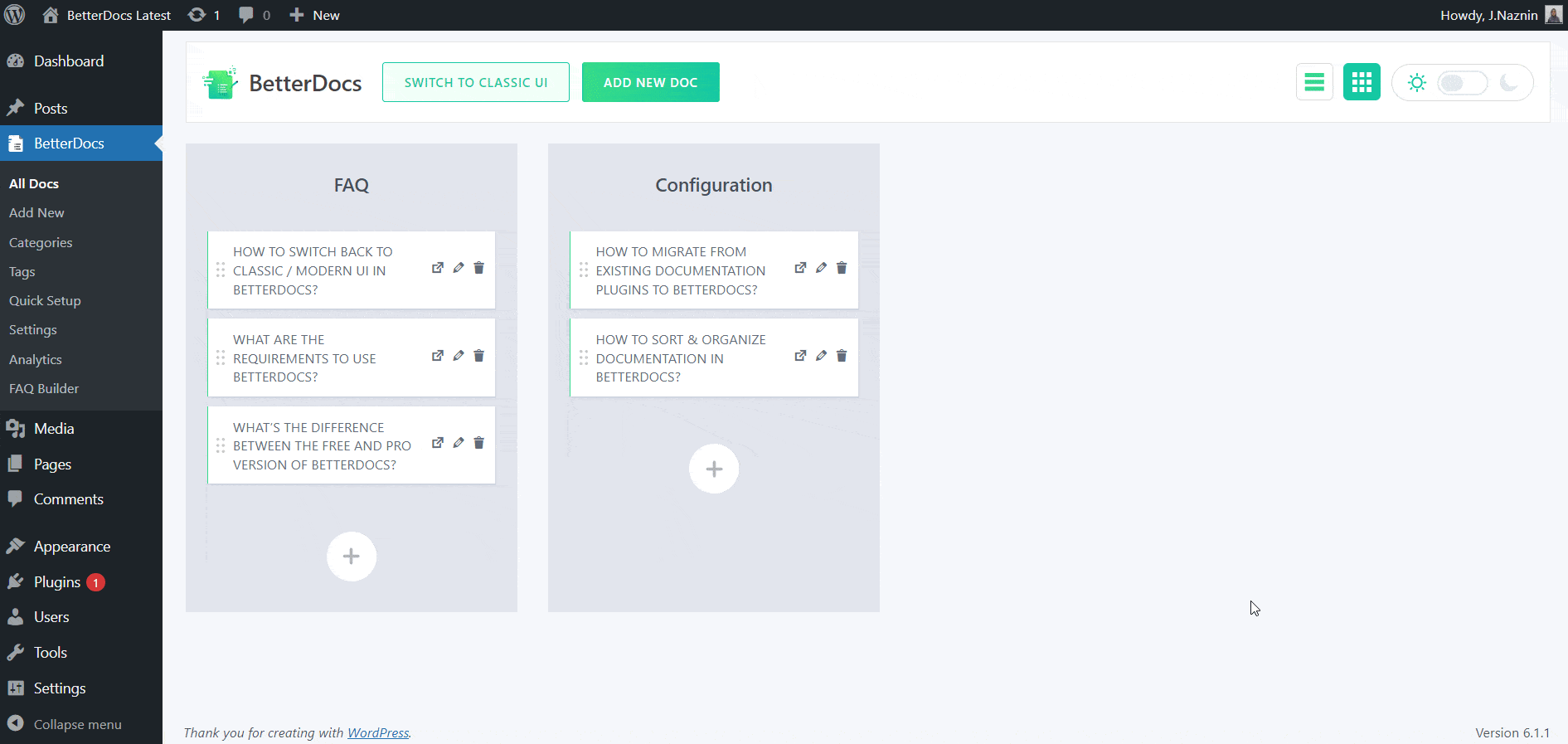Image resolution: width=1568 pixels, height=744 pixels.
Task: Open Appearance in sidebar
Action: point(81,546)
